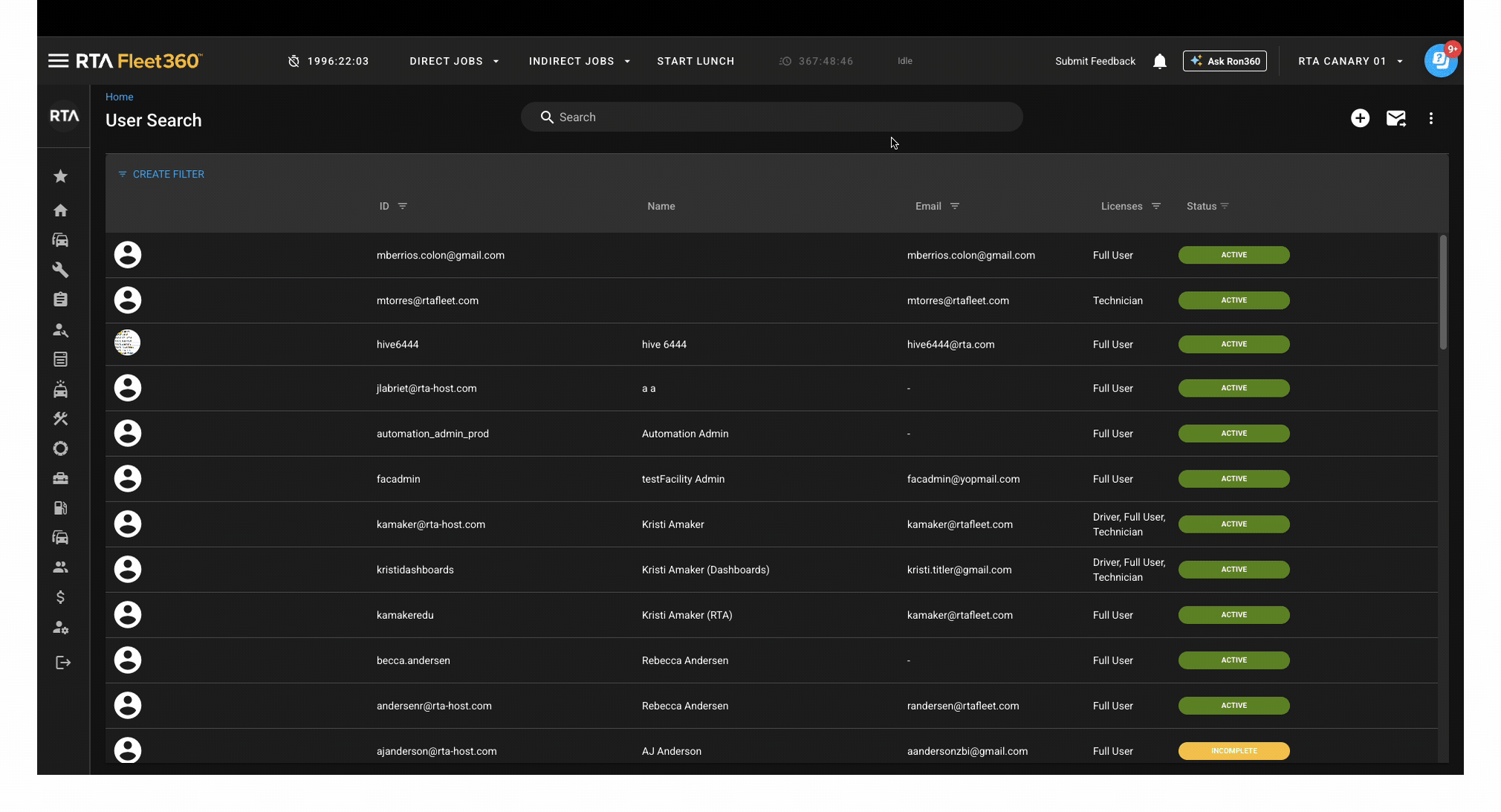The width and height of the screenshot is (1501, 812).
Task: Follow the Home breadcrumb link
Action: pyautogui.click(x=119, y=97)
